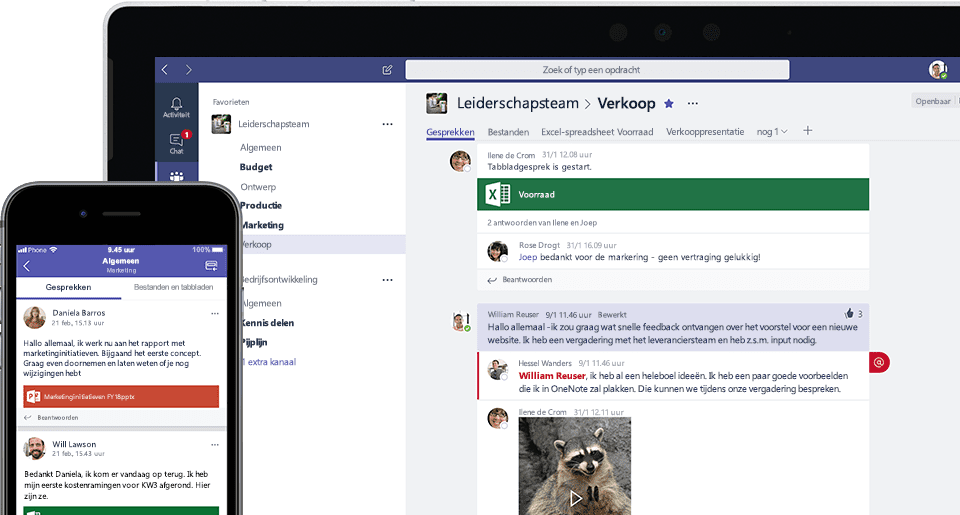Open Chat in the left sidebar
The width and height of the screenshot is (960, 515).
pyautogui.click(x=176, y=143)
